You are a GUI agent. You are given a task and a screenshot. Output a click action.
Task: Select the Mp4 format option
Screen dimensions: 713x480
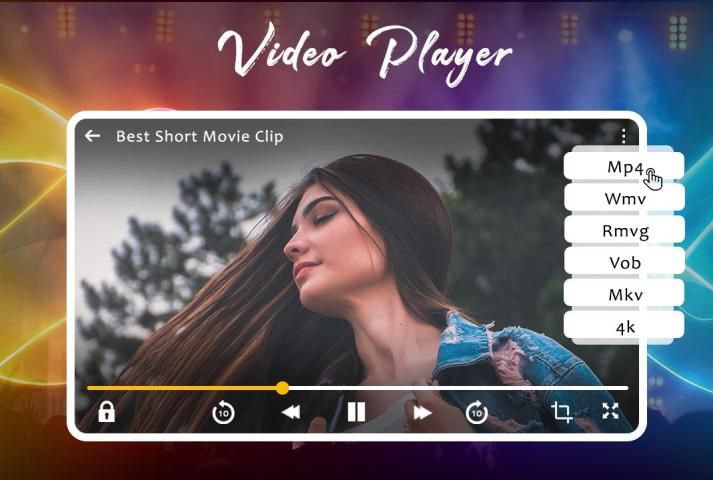624,167
